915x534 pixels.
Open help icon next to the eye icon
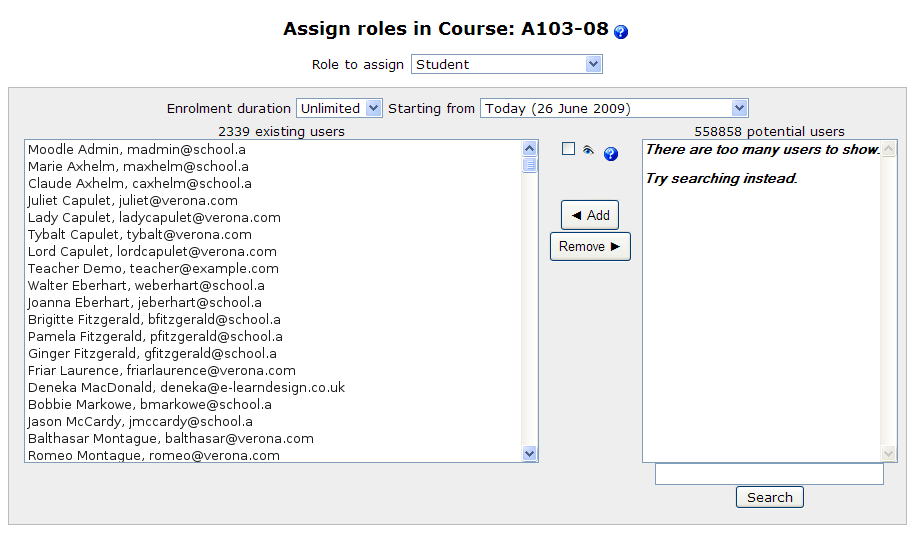click(611, 154)
